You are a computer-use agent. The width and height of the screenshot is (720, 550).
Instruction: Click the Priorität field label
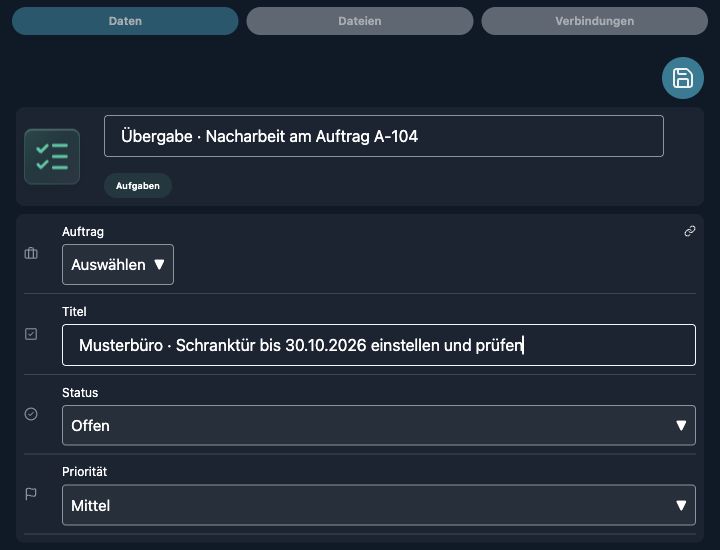point(84,471)
